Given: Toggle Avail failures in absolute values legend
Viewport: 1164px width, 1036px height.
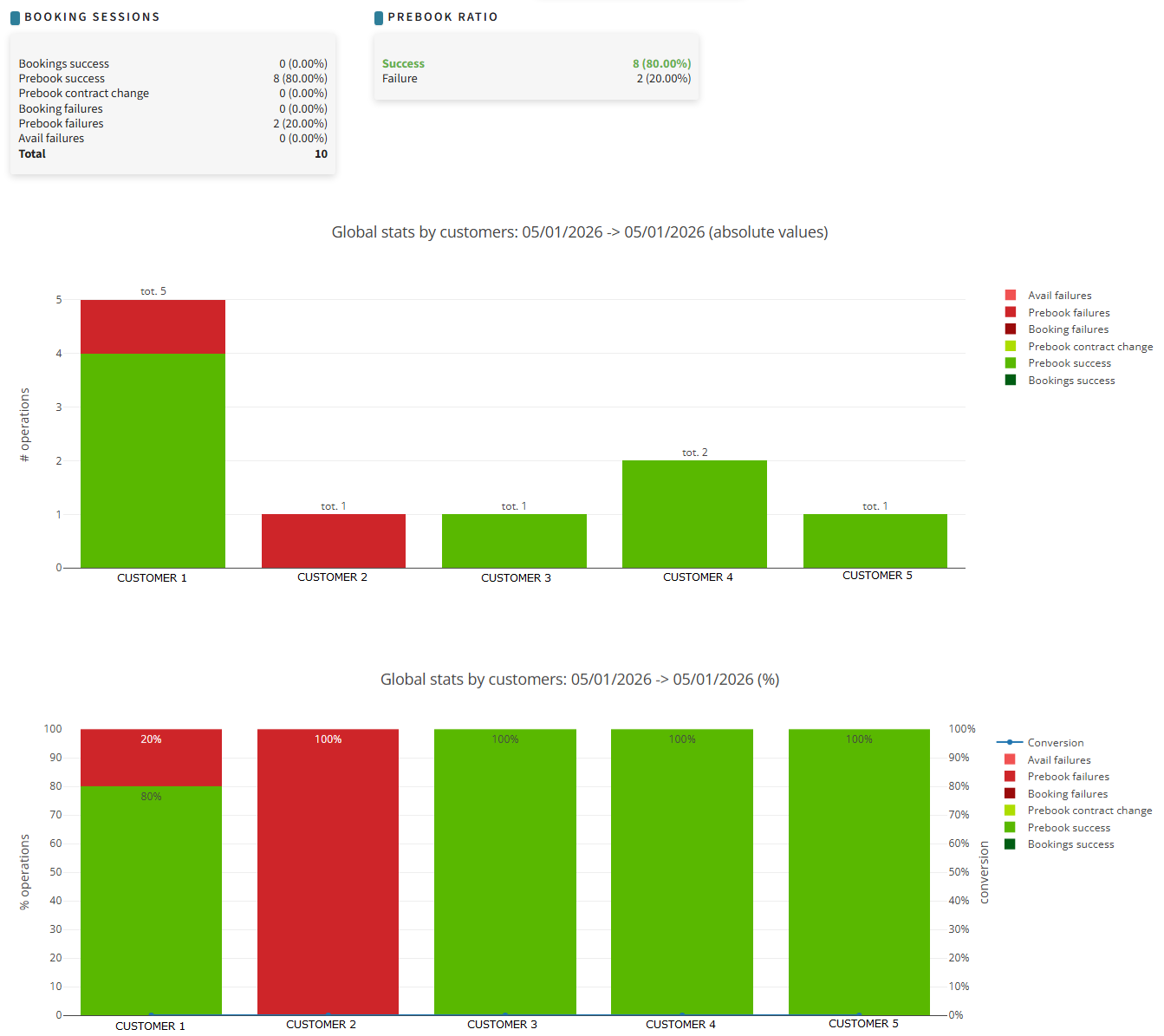Looking at the screenshot, I should (x=1059, y=296).
